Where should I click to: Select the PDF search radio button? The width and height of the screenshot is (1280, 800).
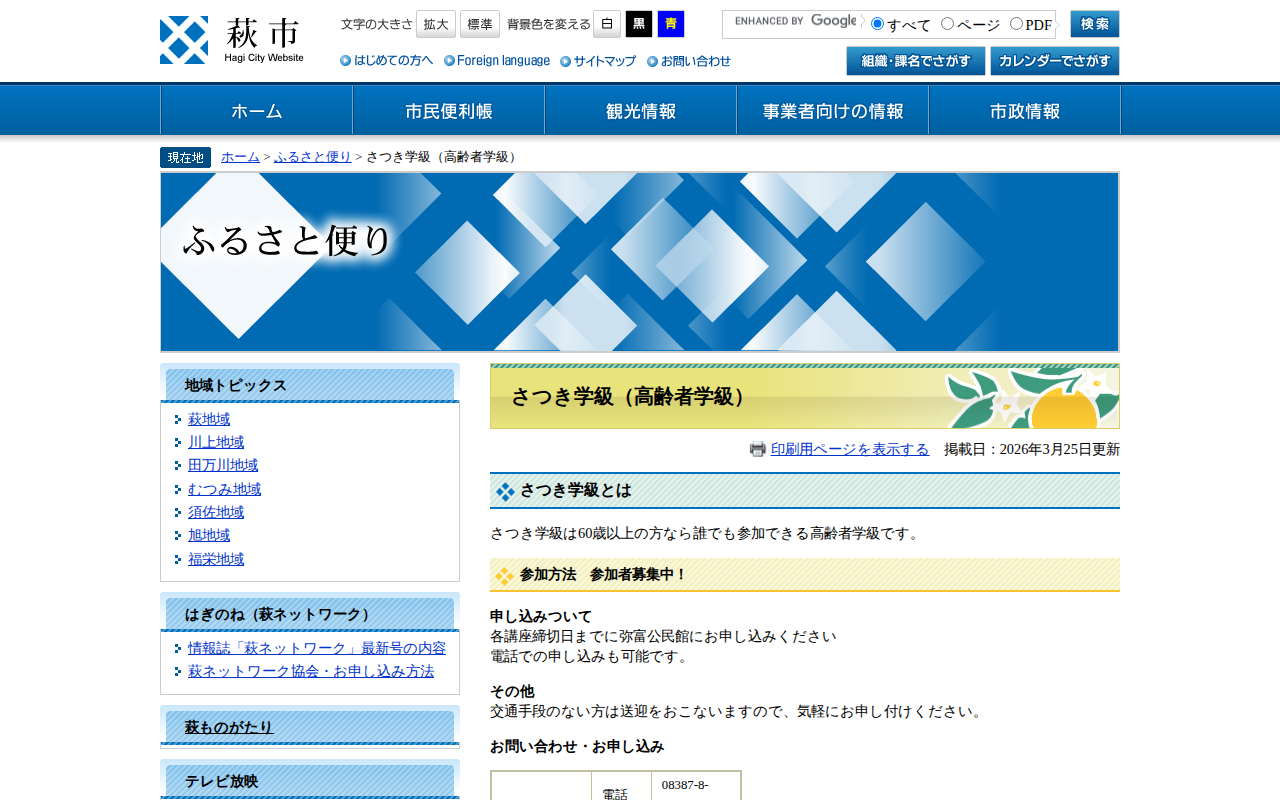[1017, 24]
